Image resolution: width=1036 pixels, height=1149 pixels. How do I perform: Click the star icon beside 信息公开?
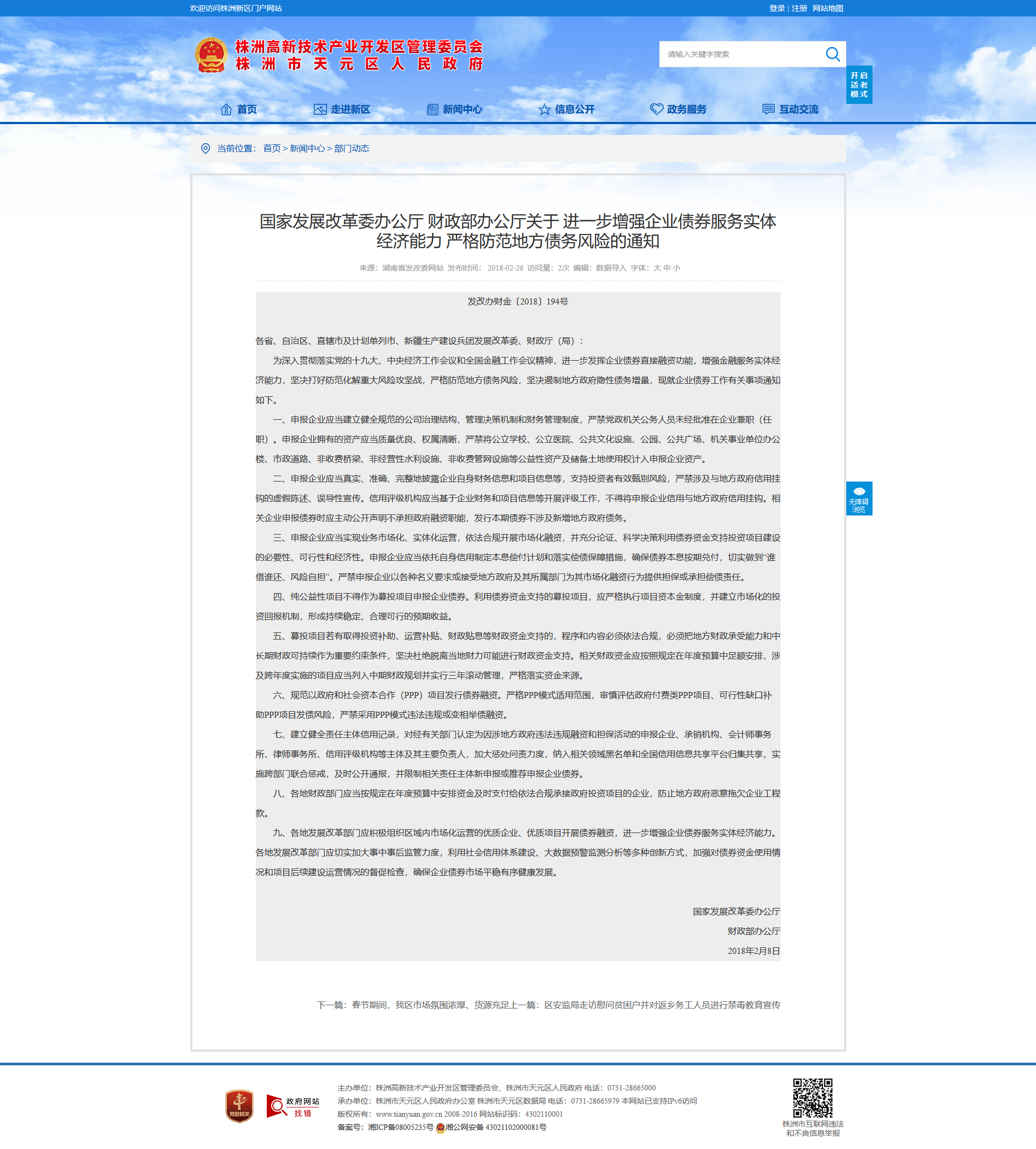point(545,109)
